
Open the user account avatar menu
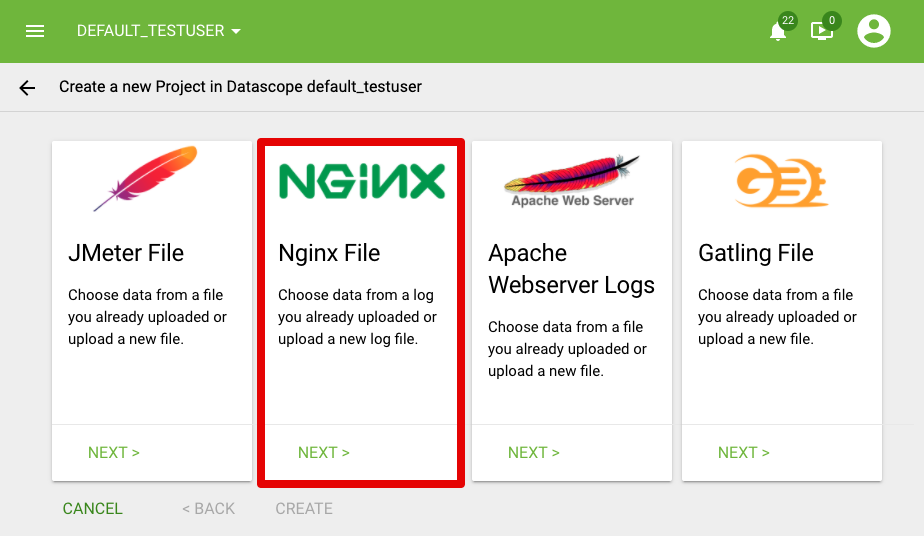click(873, 31)
